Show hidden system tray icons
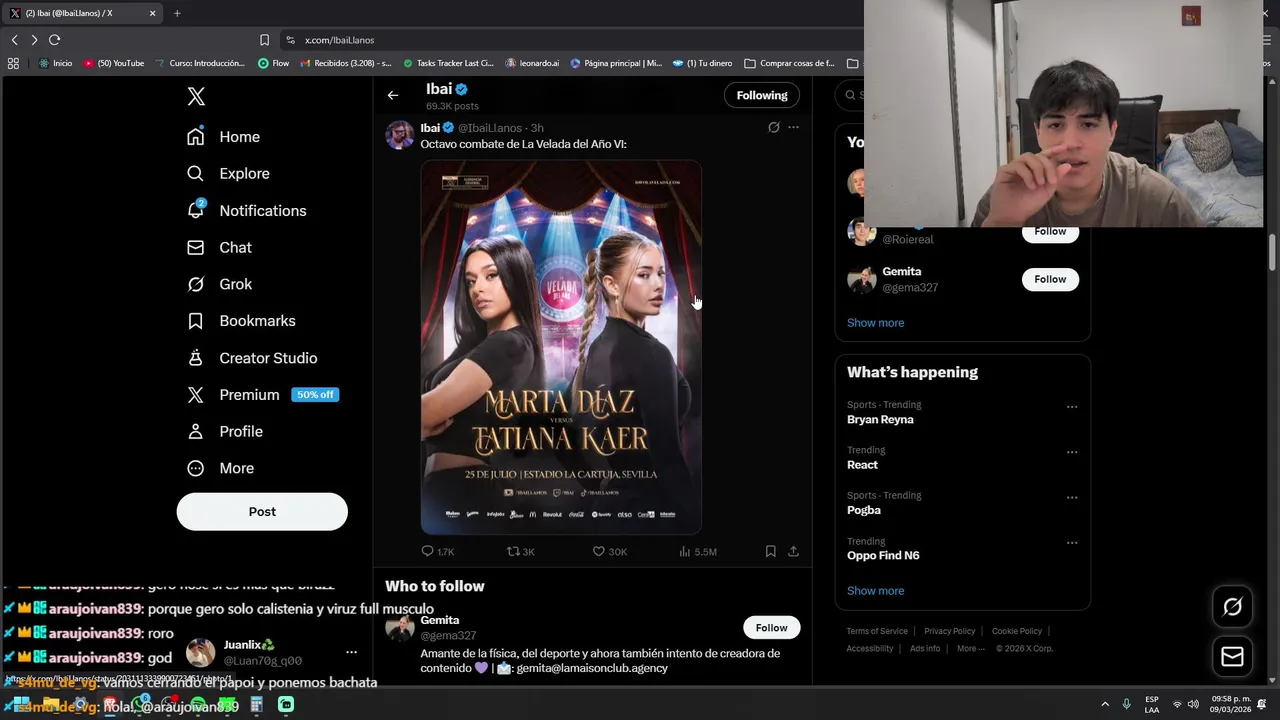Viewport: 1280px width, 720px height. 1105,705
